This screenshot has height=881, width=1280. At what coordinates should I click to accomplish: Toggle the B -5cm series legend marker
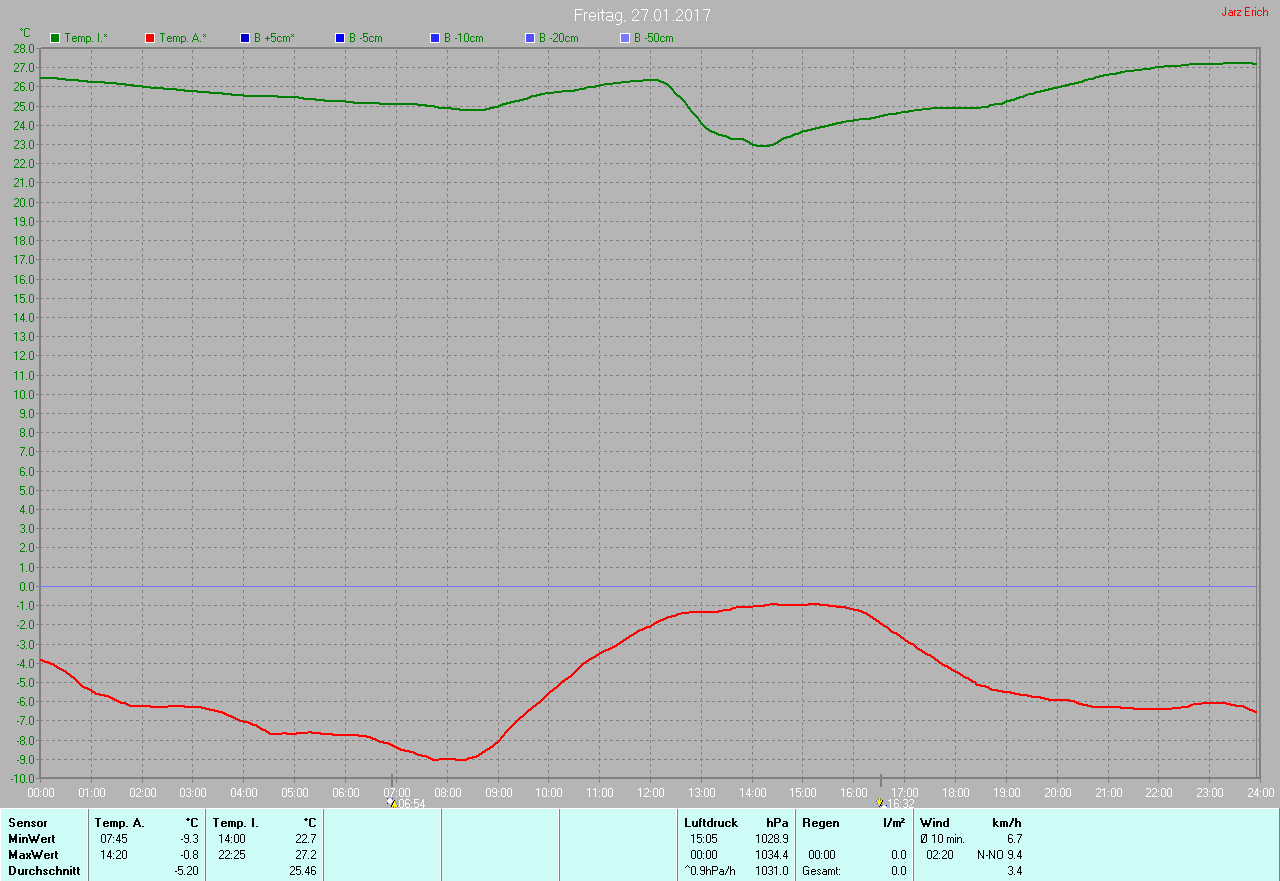(x=340, y=38)
